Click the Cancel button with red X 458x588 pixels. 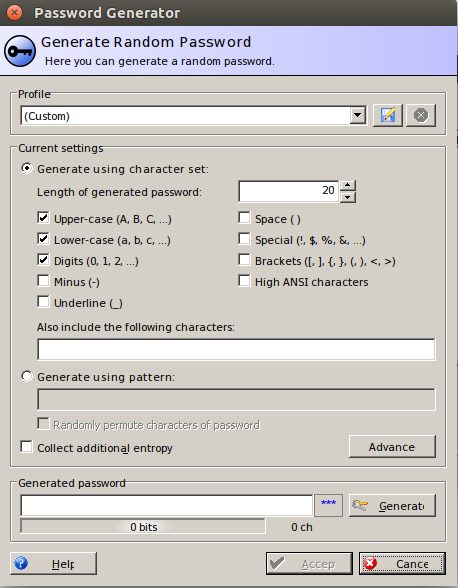click(x=402, y=563)
